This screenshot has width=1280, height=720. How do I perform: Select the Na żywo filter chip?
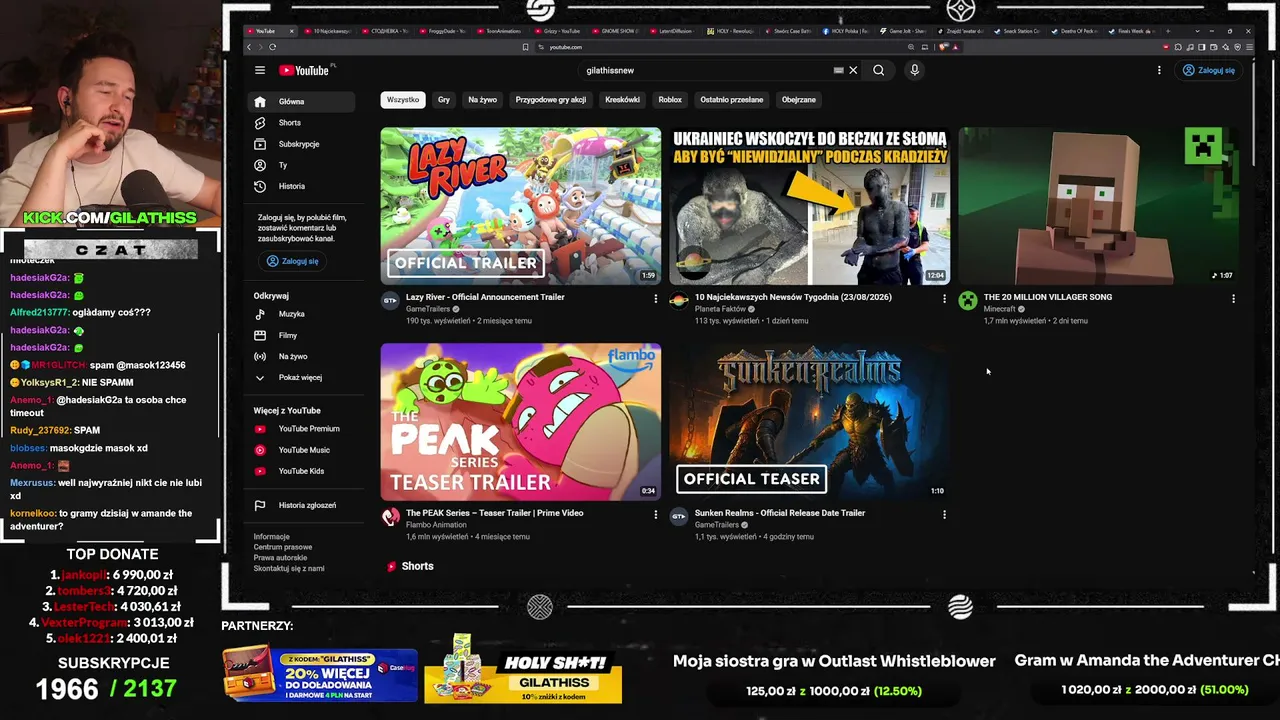(482, 100)
